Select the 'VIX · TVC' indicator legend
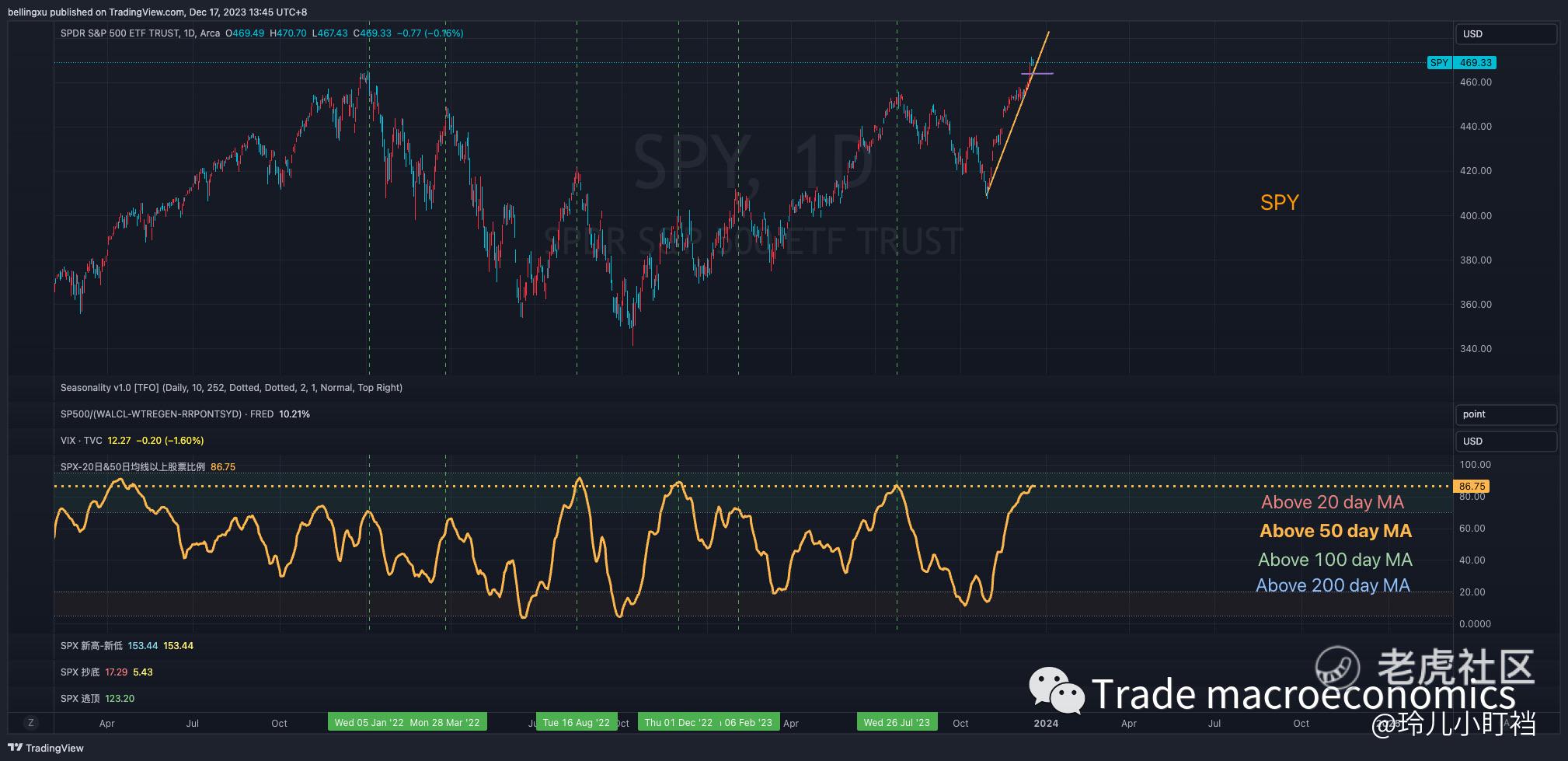The height and width of the screenshot is (761, 1568). tap(82, 441)
